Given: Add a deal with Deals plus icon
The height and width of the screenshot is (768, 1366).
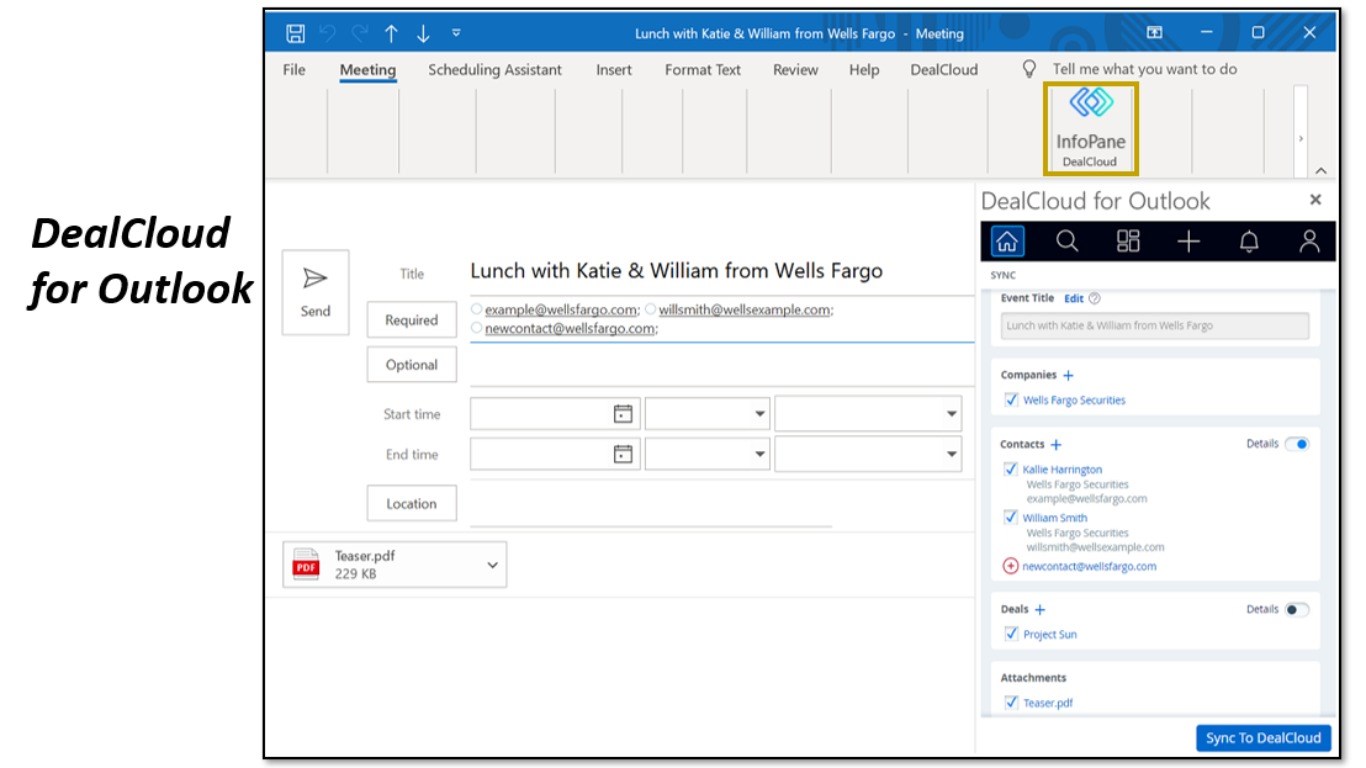Looking at the screenshot, I should [1040, 610].
